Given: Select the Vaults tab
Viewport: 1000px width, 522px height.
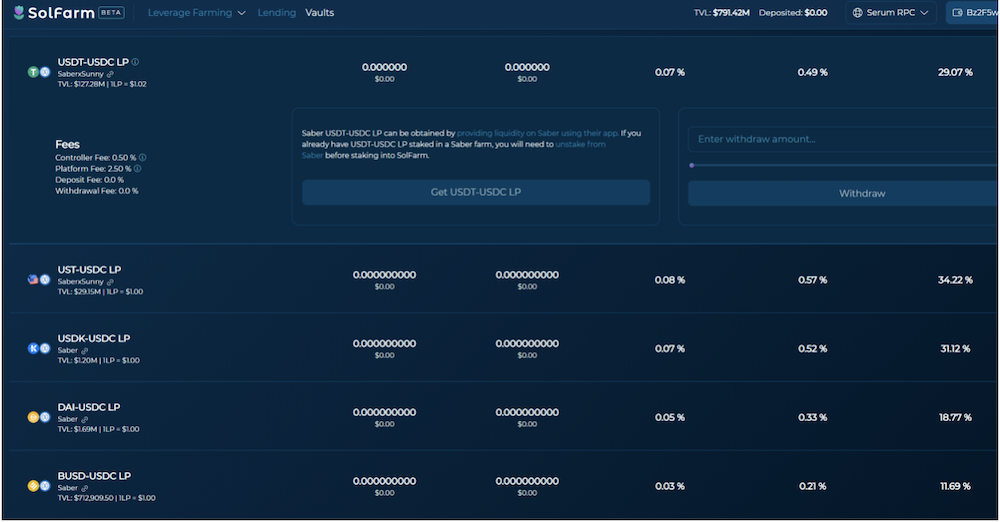Looking at the screenshot, I should pos(320,12).
